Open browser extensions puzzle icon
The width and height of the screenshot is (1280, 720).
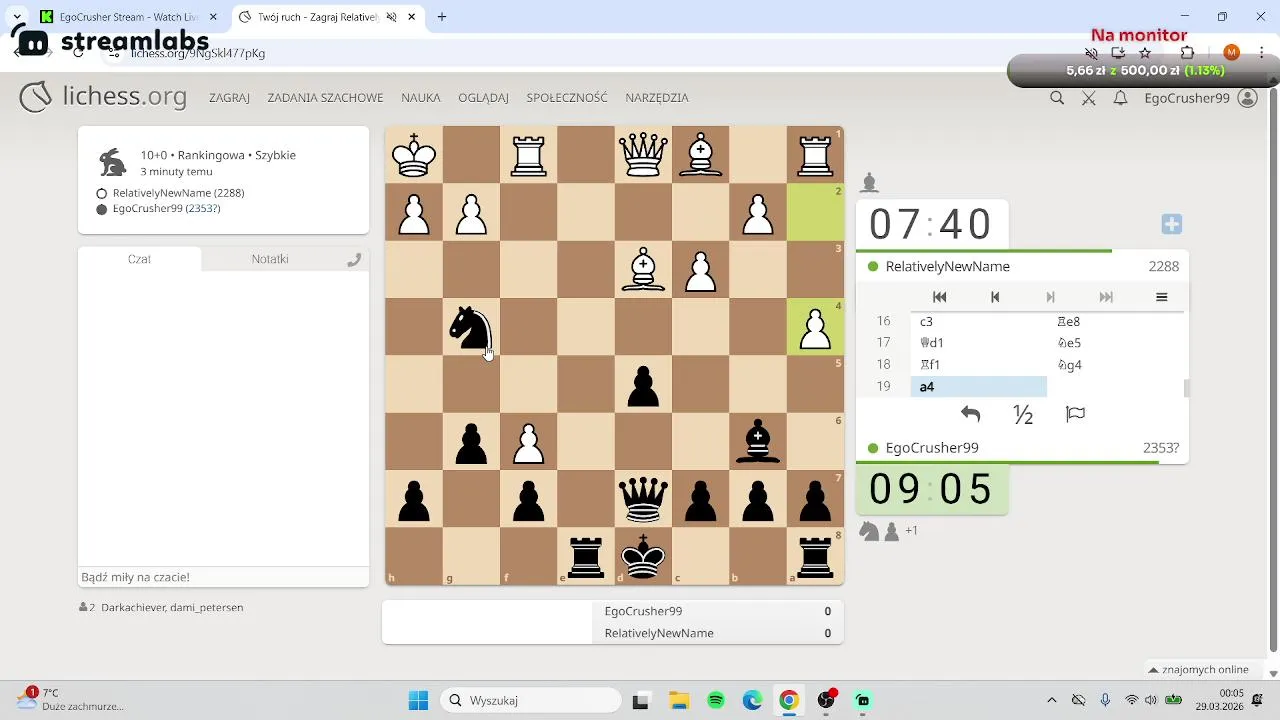[x=1188, y=53]
